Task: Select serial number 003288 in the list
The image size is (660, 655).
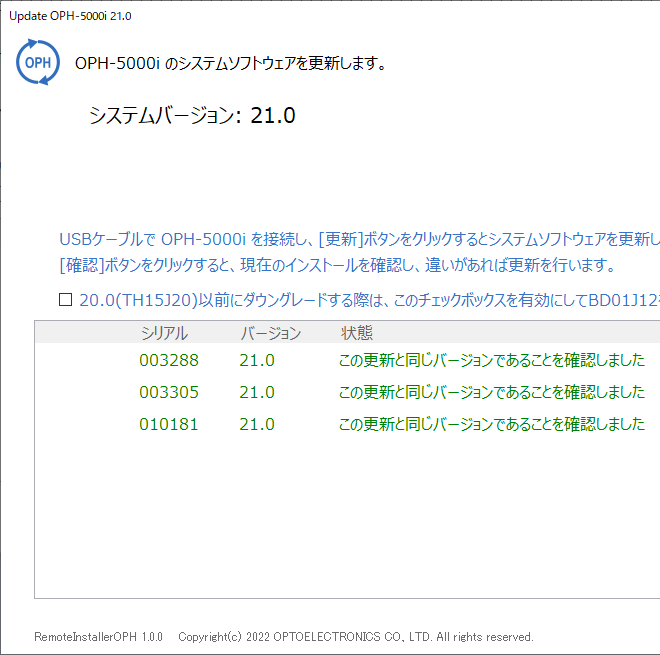Action: [169, 360]
